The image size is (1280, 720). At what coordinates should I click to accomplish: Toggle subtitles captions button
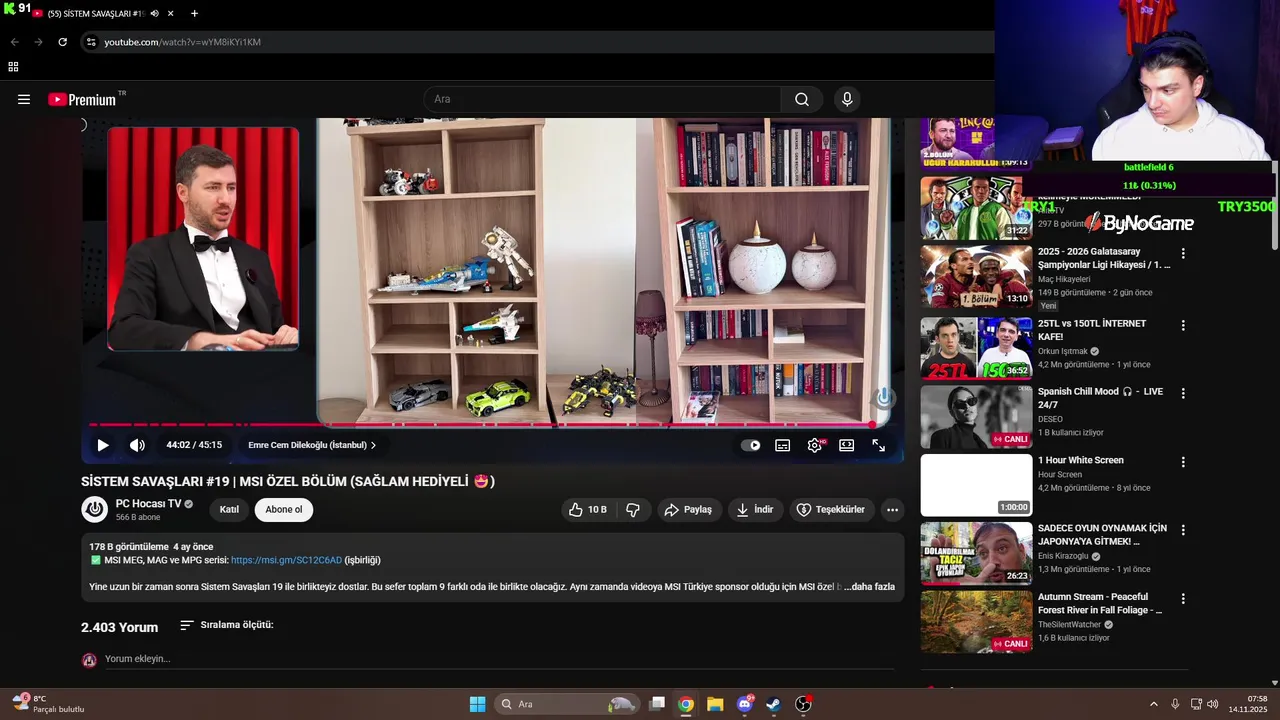click(783, 445)
